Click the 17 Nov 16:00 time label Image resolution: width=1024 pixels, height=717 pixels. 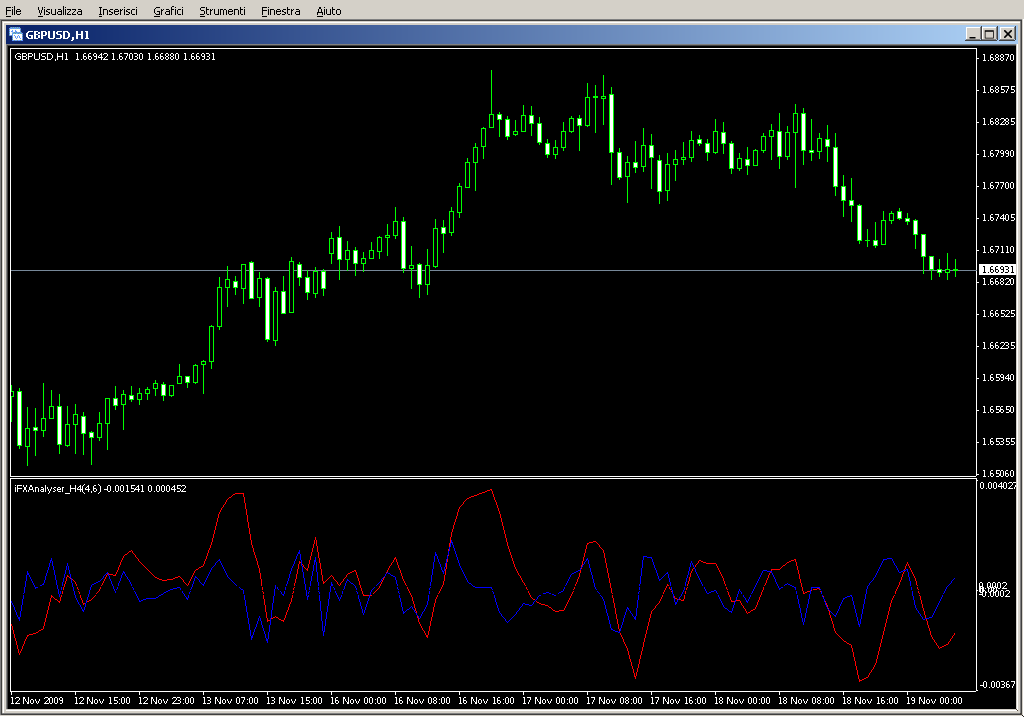[x=678, y=701]
